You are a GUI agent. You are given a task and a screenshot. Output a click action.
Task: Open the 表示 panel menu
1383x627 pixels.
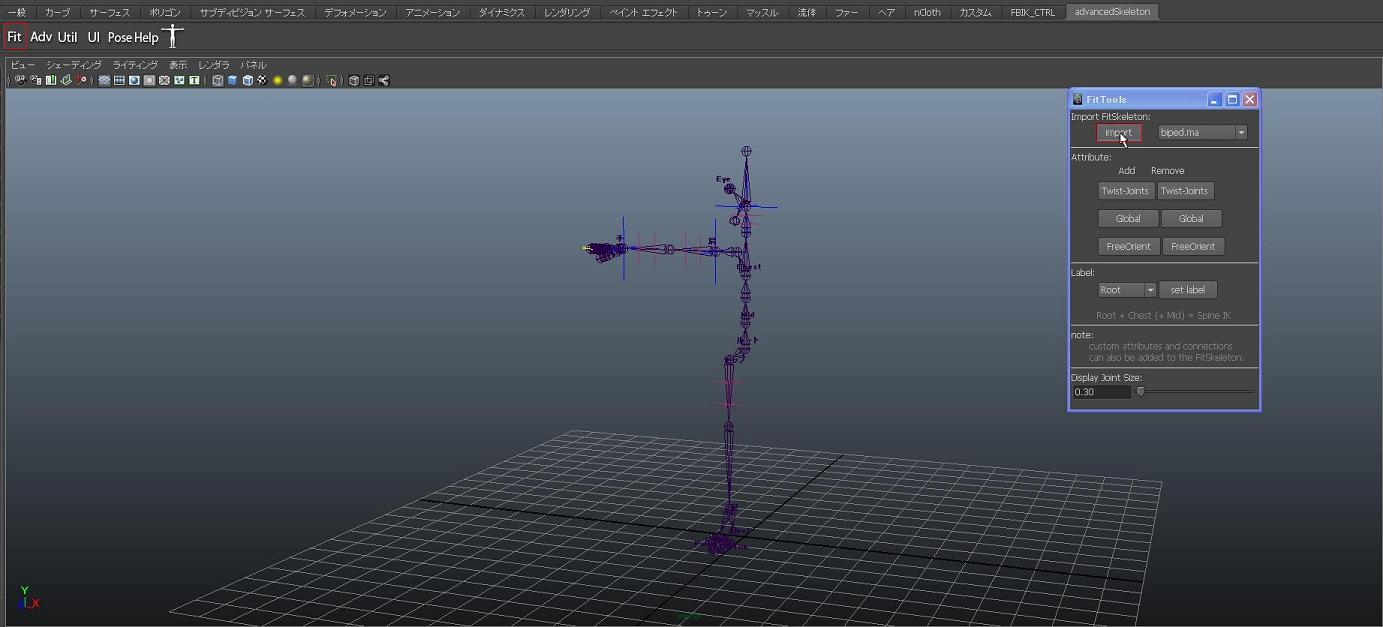click(178, 65)
